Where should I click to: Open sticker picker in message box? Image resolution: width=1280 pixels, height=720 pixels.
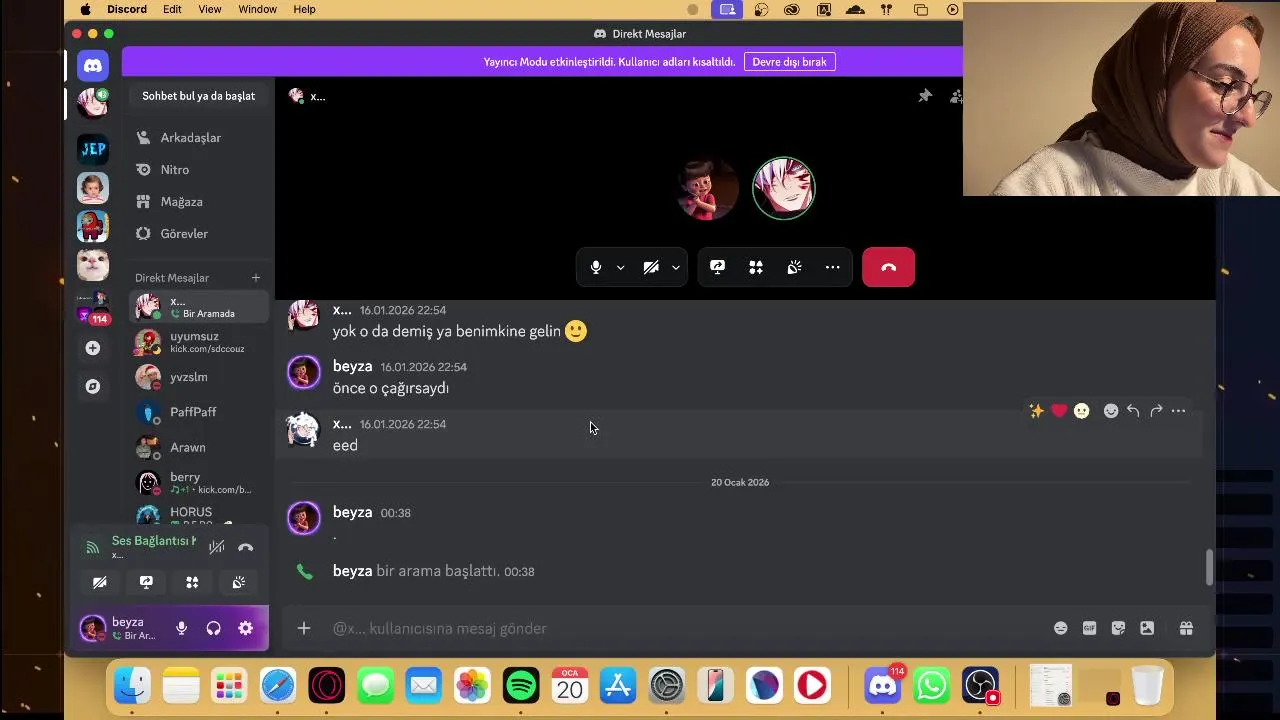(x=1119, y=628)
